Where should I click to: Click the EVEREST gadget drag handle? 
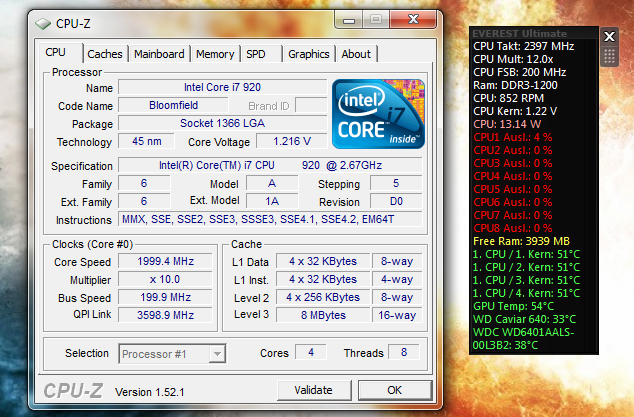(609, 56)
